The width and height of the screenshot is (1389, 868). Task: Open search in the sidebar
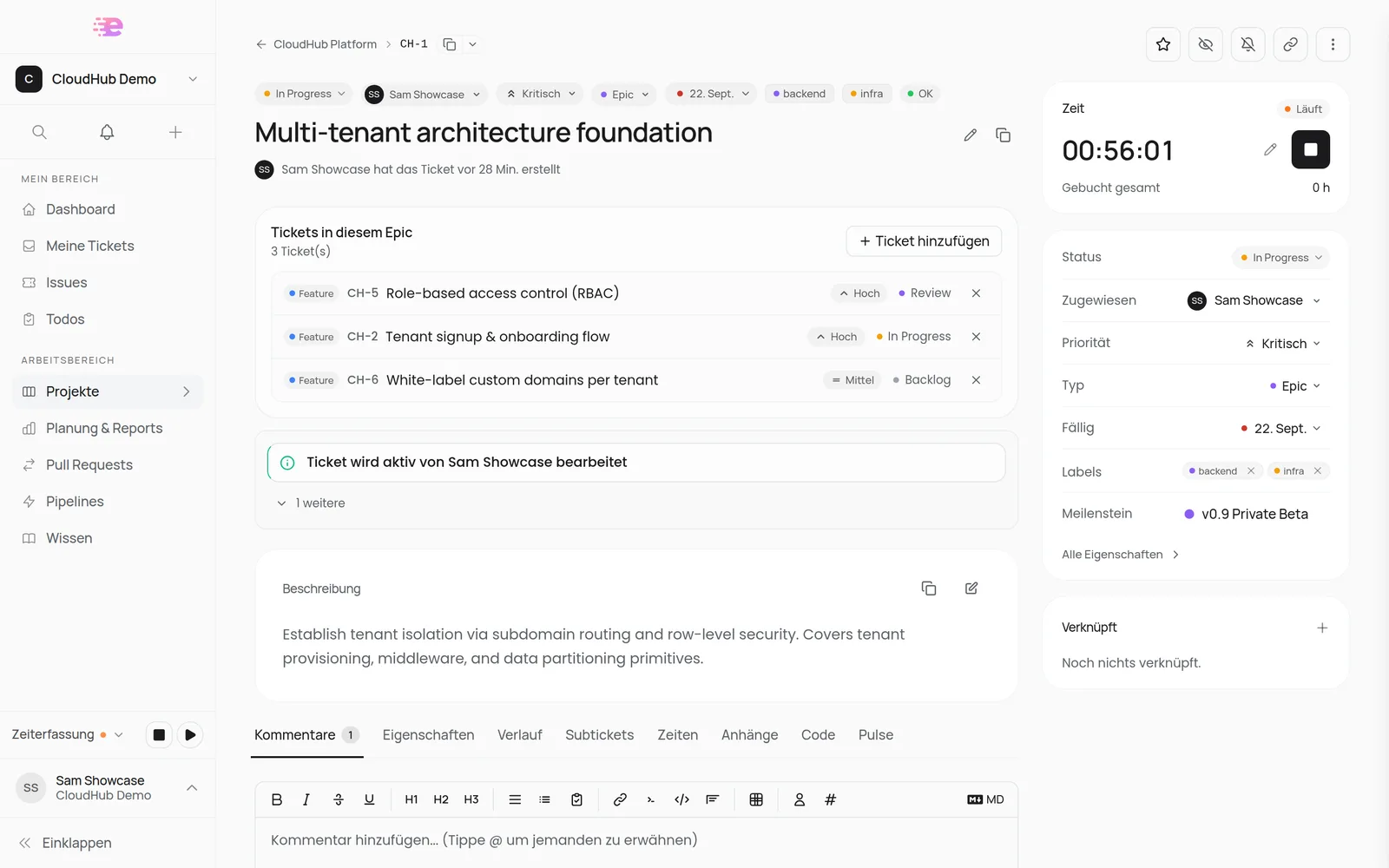click(x=39, y=132)
